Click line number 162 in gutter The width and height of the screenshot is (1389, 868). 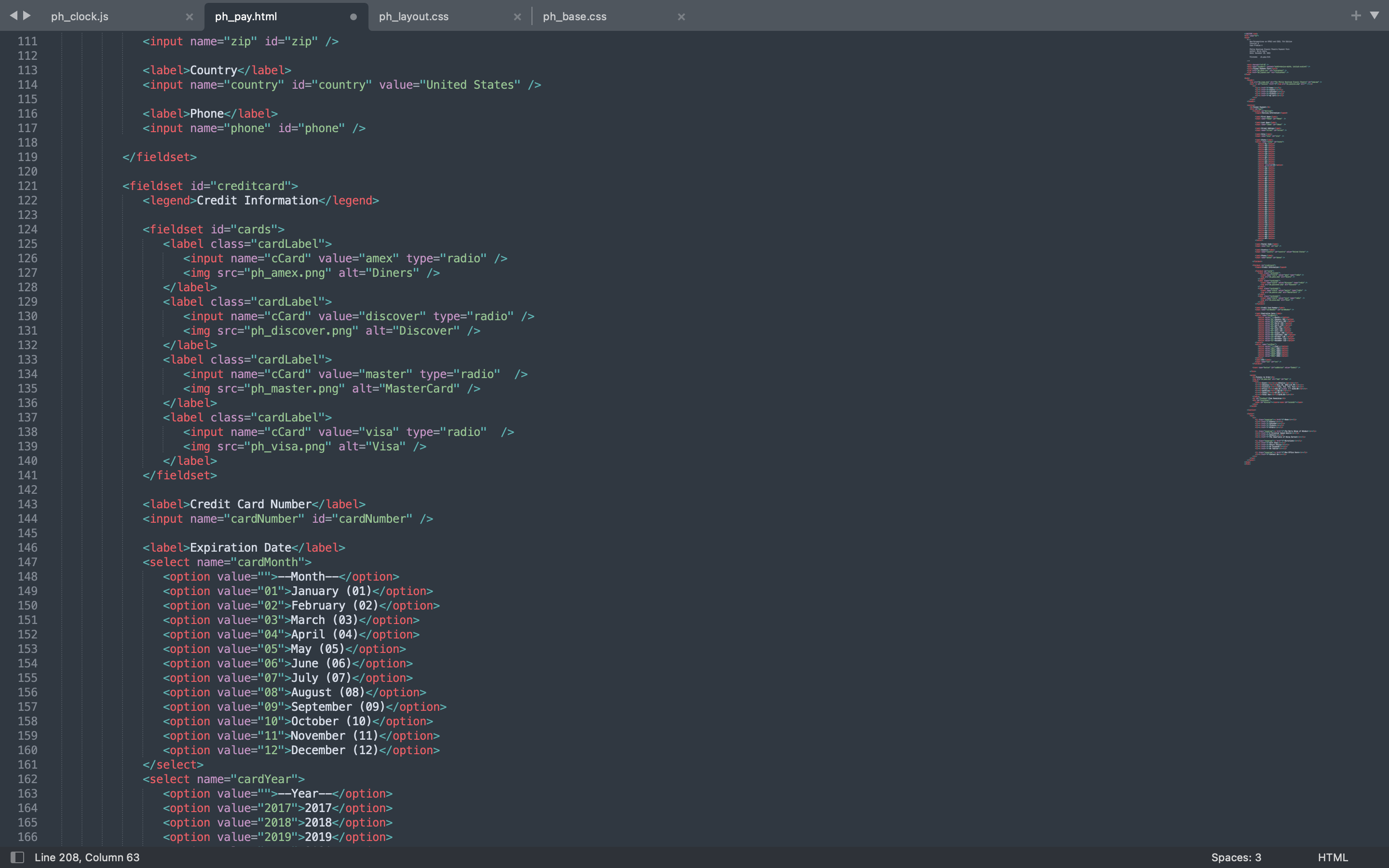[27, 779]
